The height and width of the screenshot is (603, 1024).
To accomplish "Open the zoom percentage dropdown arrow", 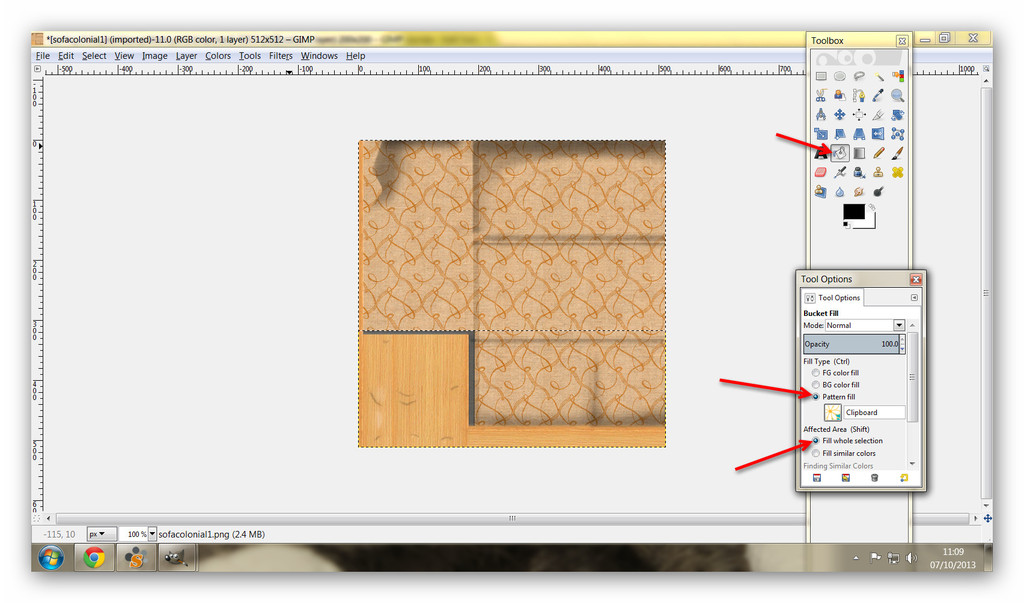I will (152, 534).
